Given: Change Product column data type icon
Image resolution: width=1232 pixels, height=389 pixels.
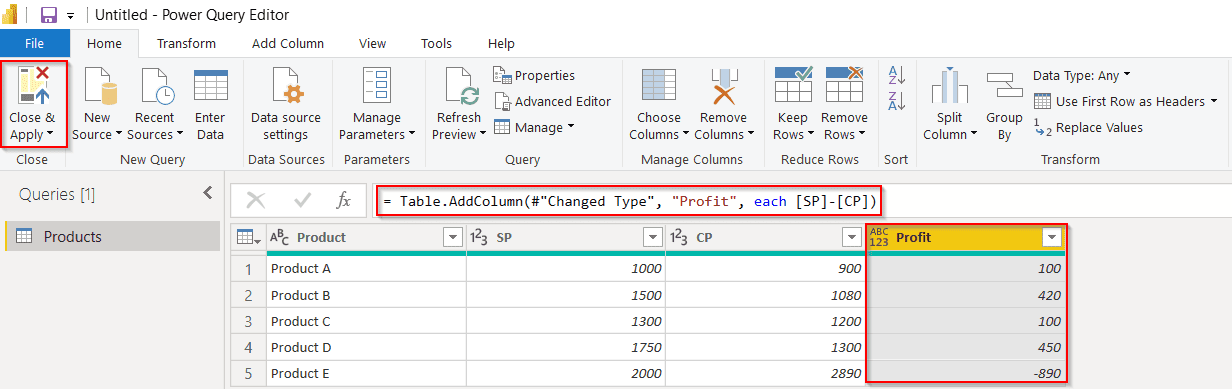Looking at the screenshot, I should [x=280, y=237].
